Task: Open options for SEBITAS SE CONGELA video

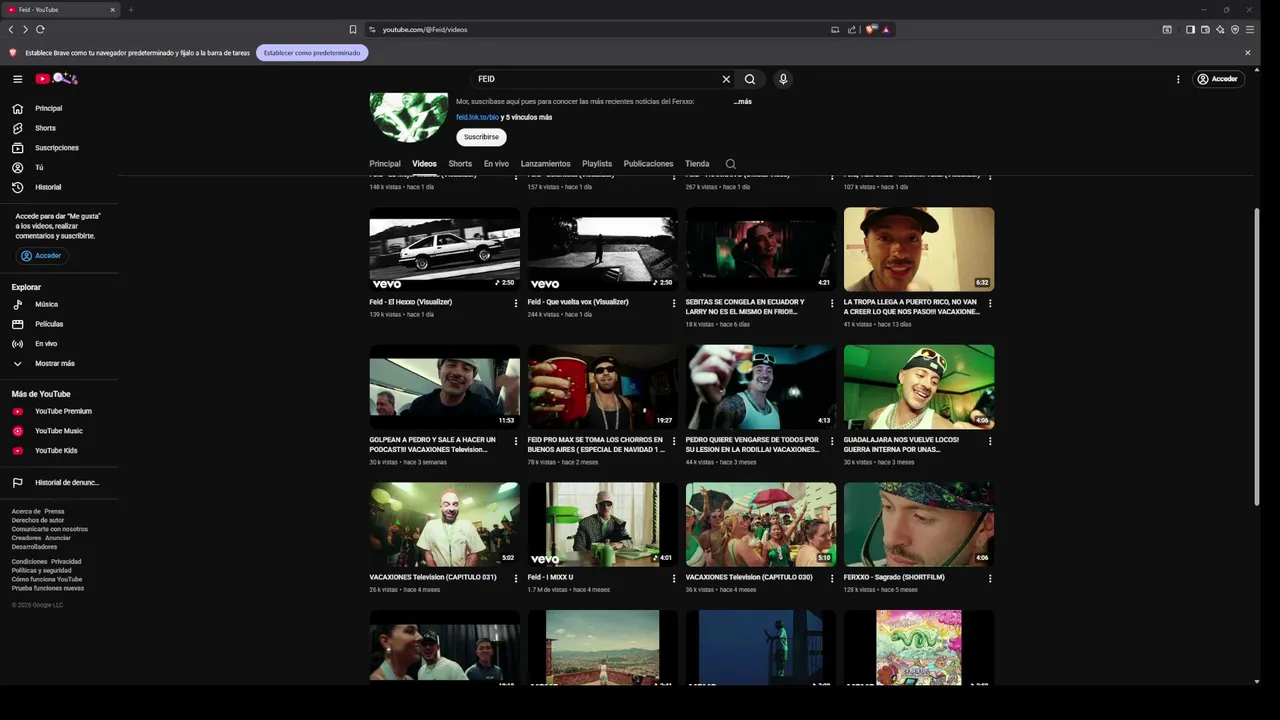Action: [832, 303]
